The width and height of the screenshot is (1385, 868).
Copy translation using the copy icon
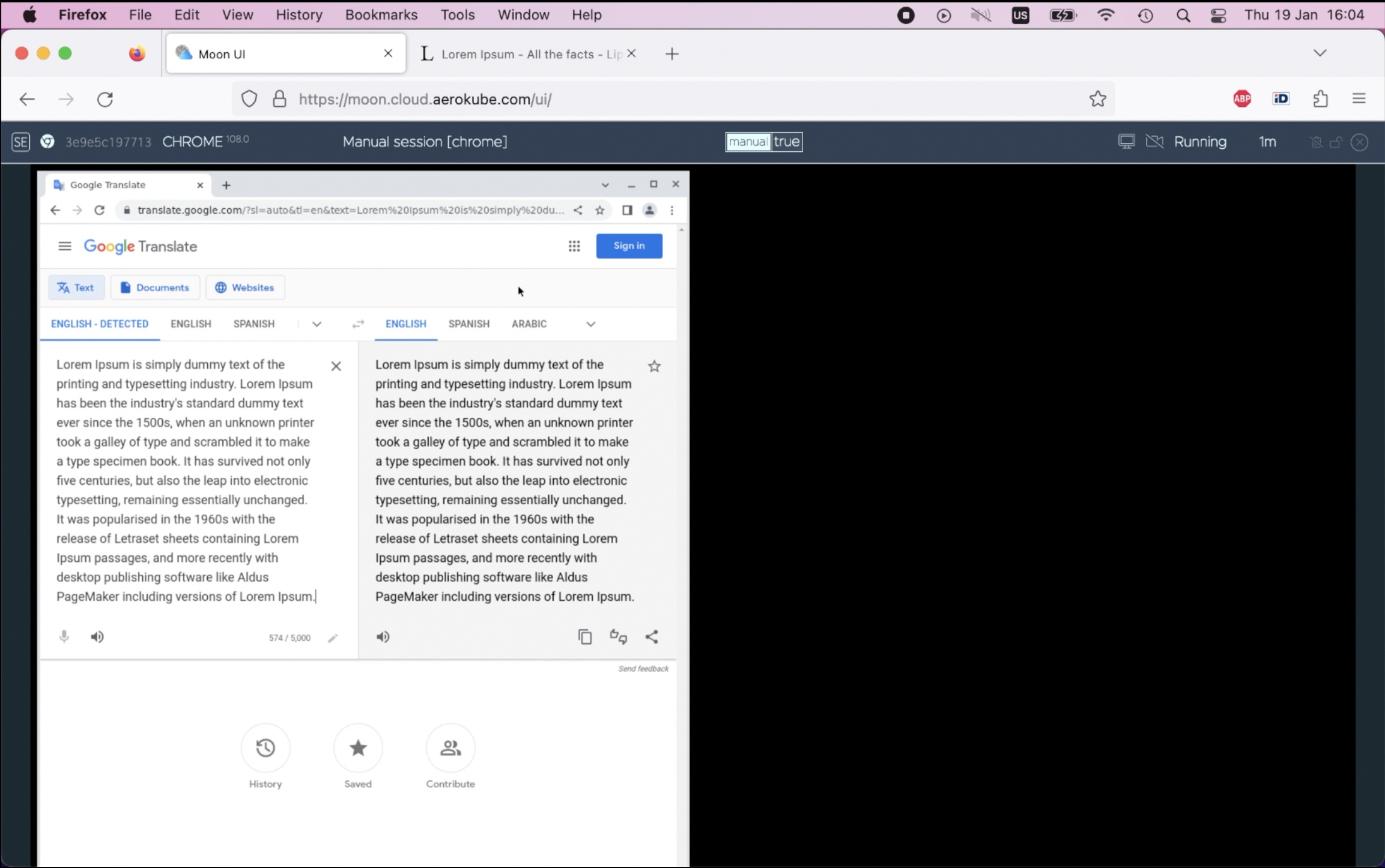coord(584,637)
